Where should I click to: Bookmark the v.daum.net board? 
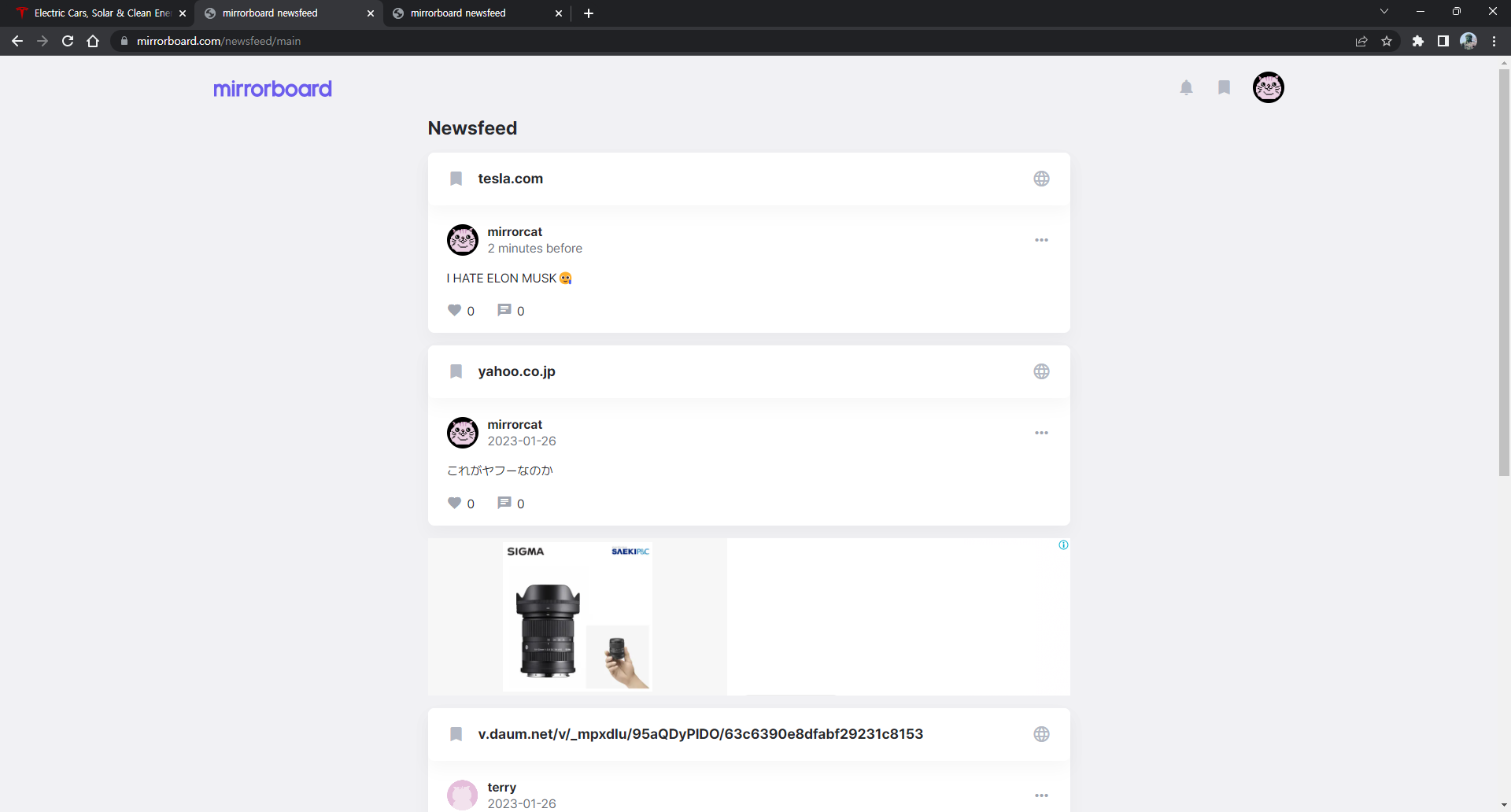click(456, 734)
